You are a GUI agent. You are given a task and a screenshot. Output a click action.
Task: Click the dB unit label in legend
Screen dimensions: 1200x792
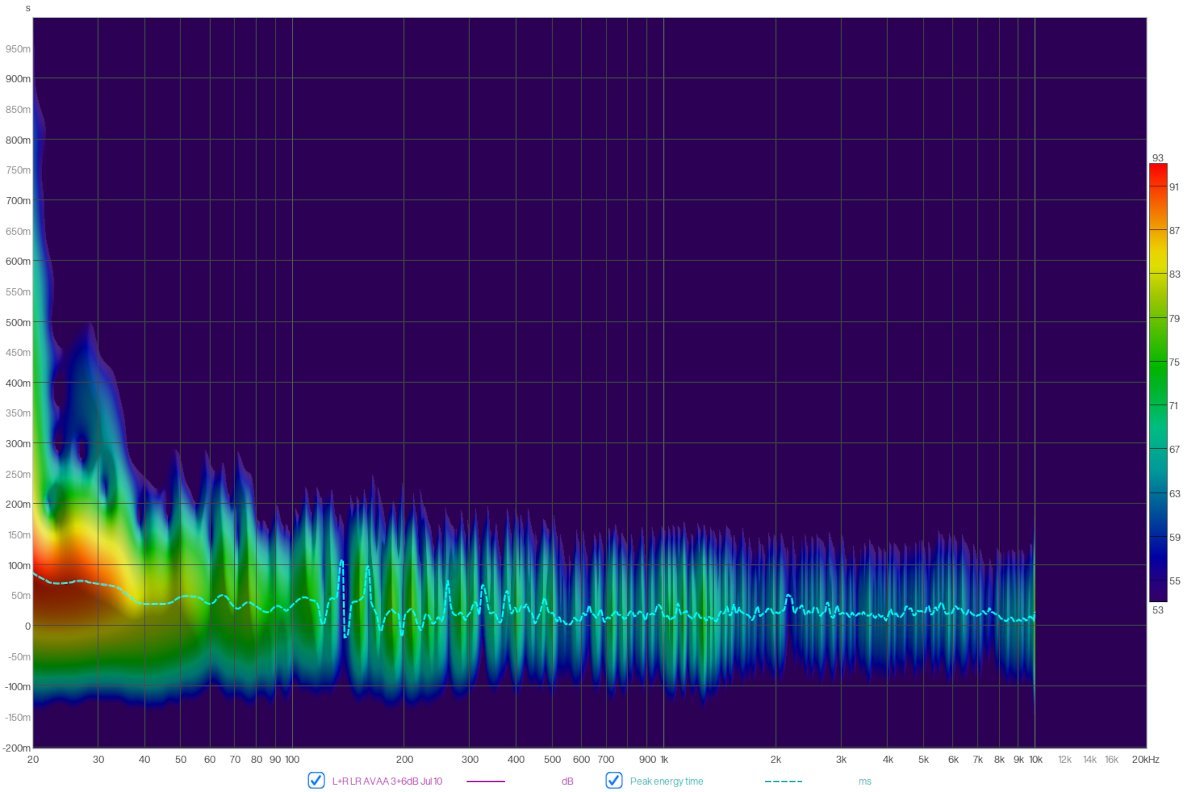[567, 781]
